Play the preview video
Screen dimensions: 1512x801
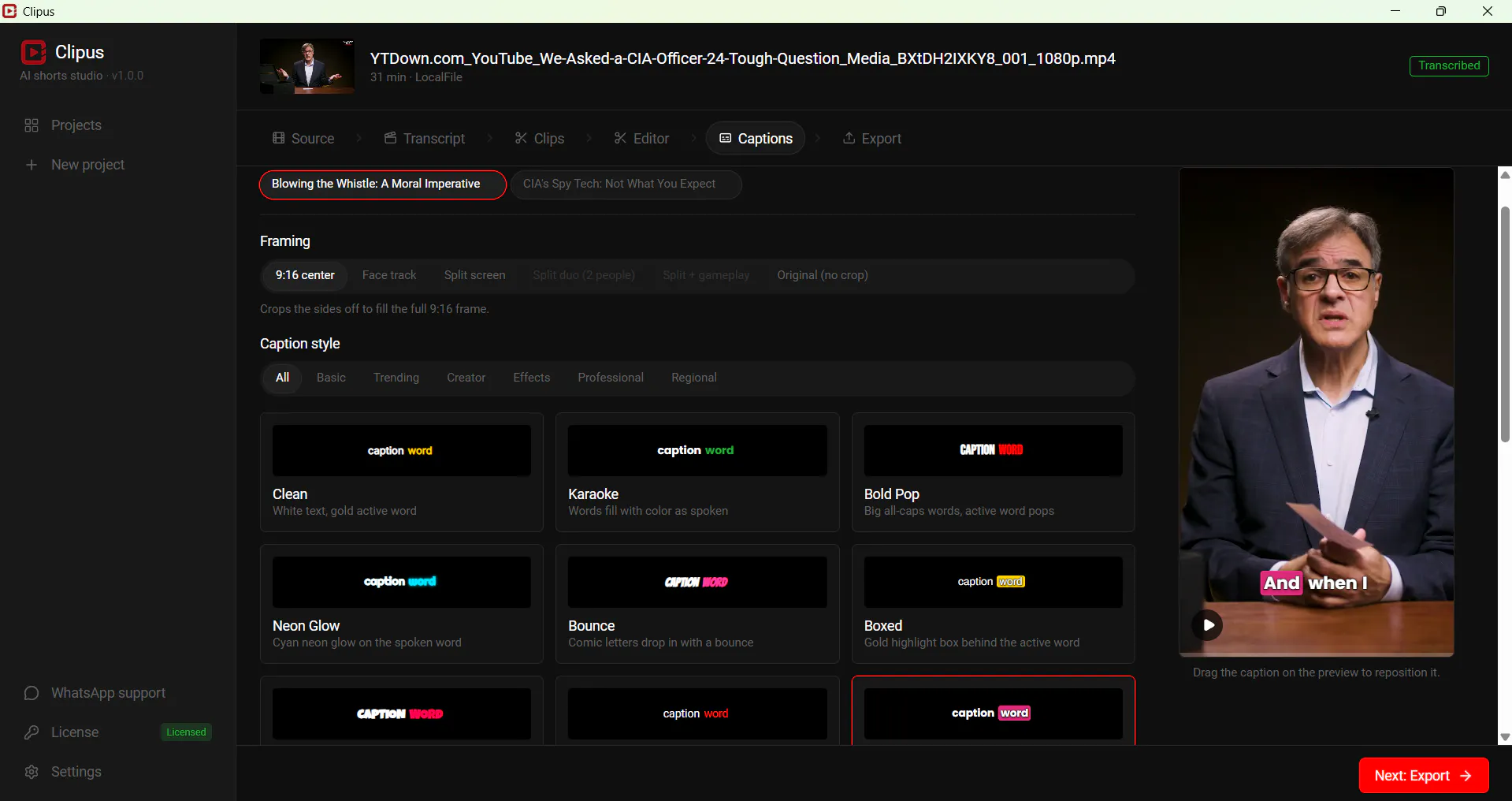tap(1207, 625)
